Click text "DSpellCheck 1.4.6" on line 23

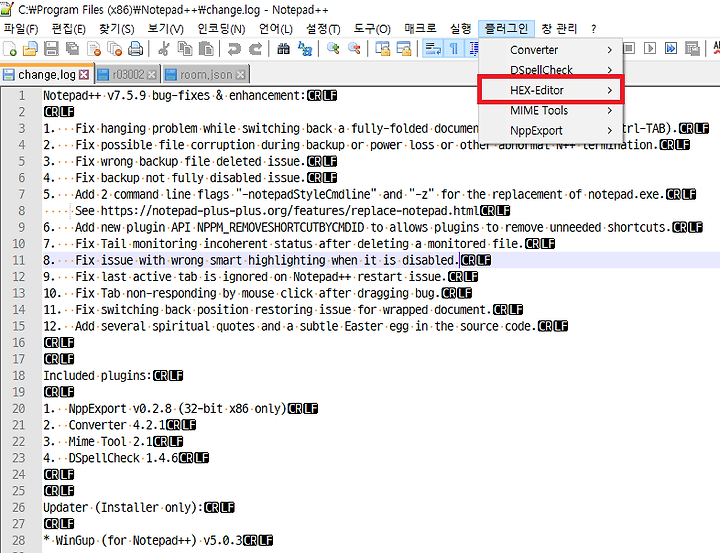pyautogui.click(x=123, y=458)
